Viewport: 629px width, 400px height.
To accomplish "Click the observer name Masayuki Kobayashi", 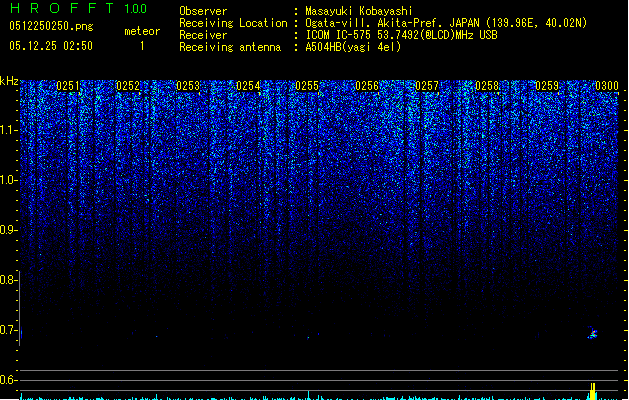I will point(359,11).
